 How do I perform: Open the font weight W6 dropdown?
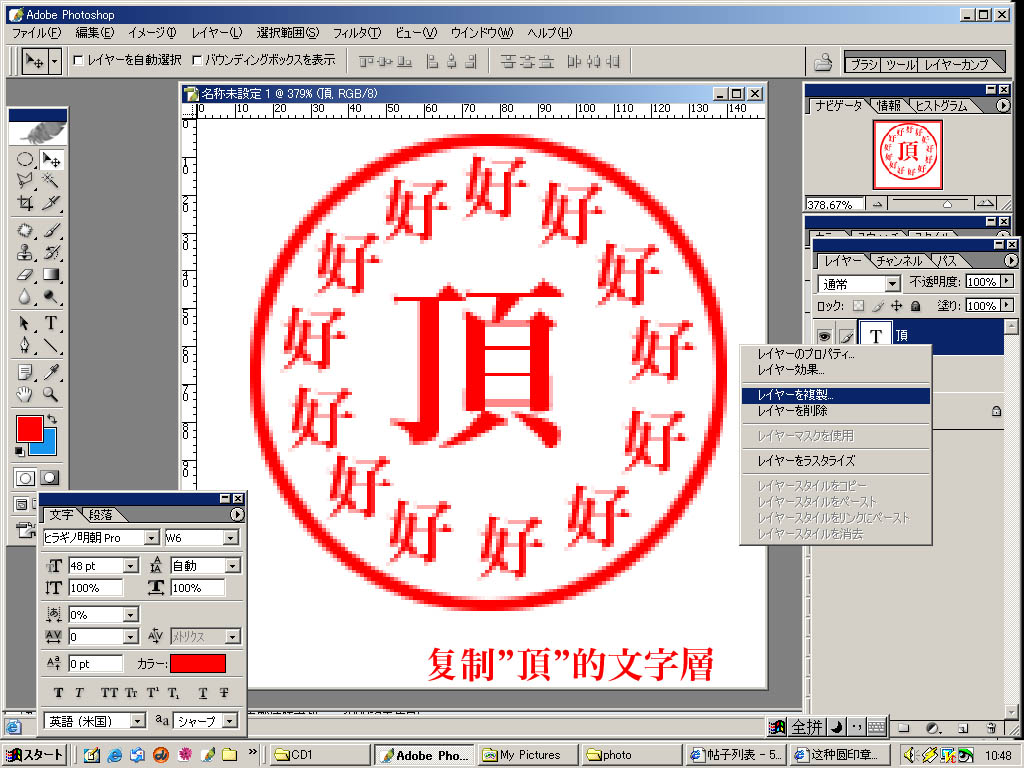(x=231, y=538)
